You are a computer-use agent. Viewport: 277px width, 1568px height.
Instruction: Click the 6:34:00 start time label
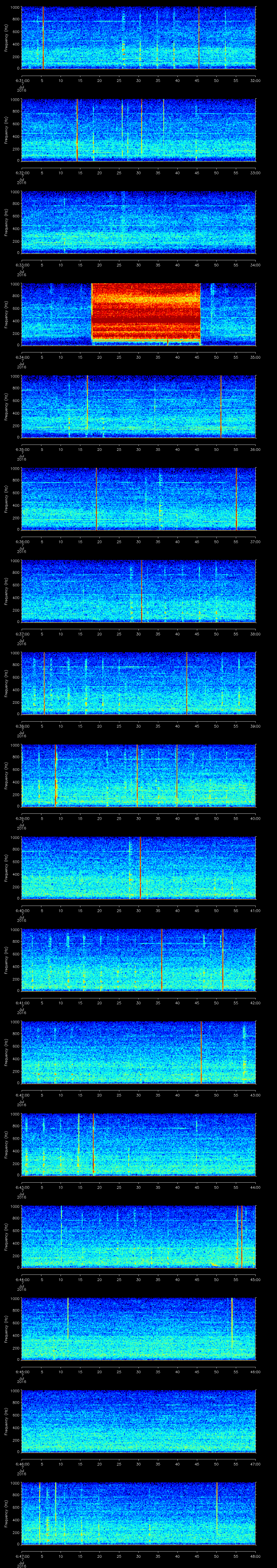tap(22, 357)
